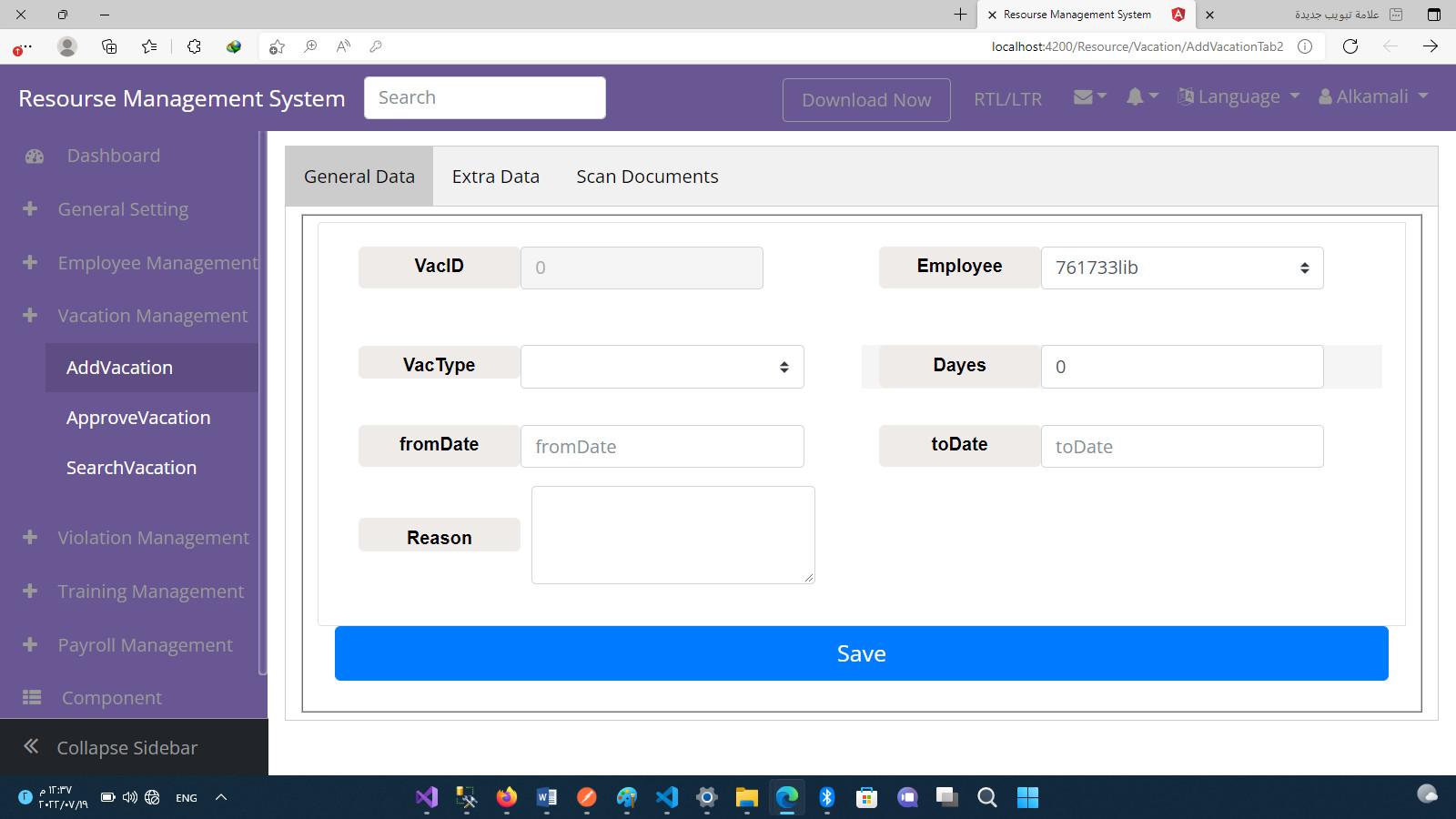The height and width of the screenshot is (819, 1456).
Task: Click the Save button
Action: point(861,652)
